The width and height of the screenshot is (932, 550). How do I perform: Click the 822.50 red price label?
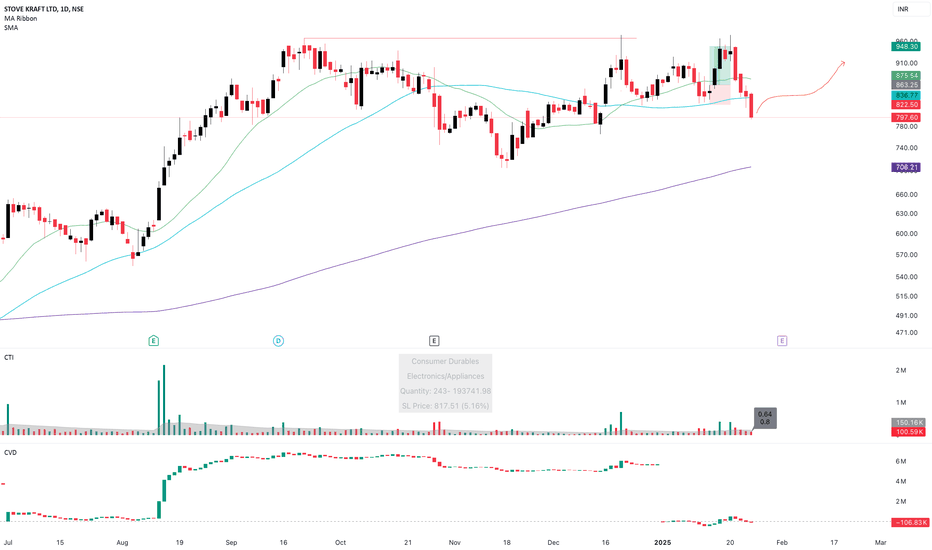906,105
